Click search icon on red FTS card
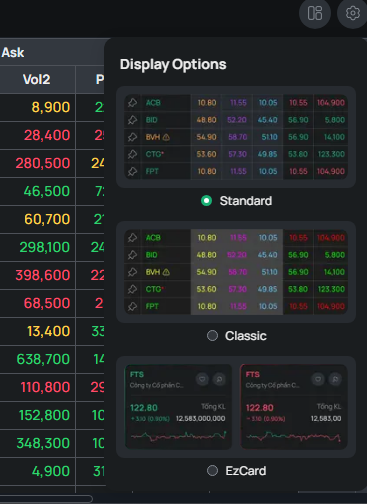The image size is (367, 504). pyautogui.click(x=335, y=379)
